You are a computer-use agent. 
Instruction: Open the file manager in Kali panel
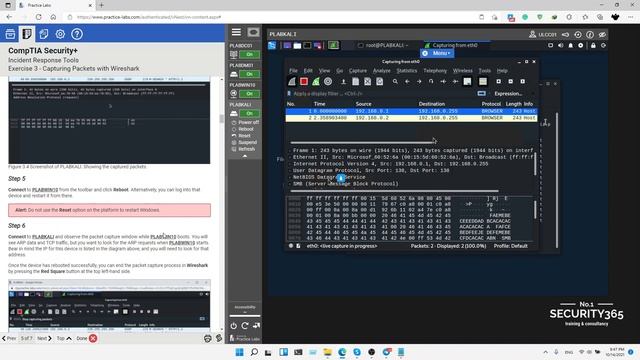tap(297, 45)
